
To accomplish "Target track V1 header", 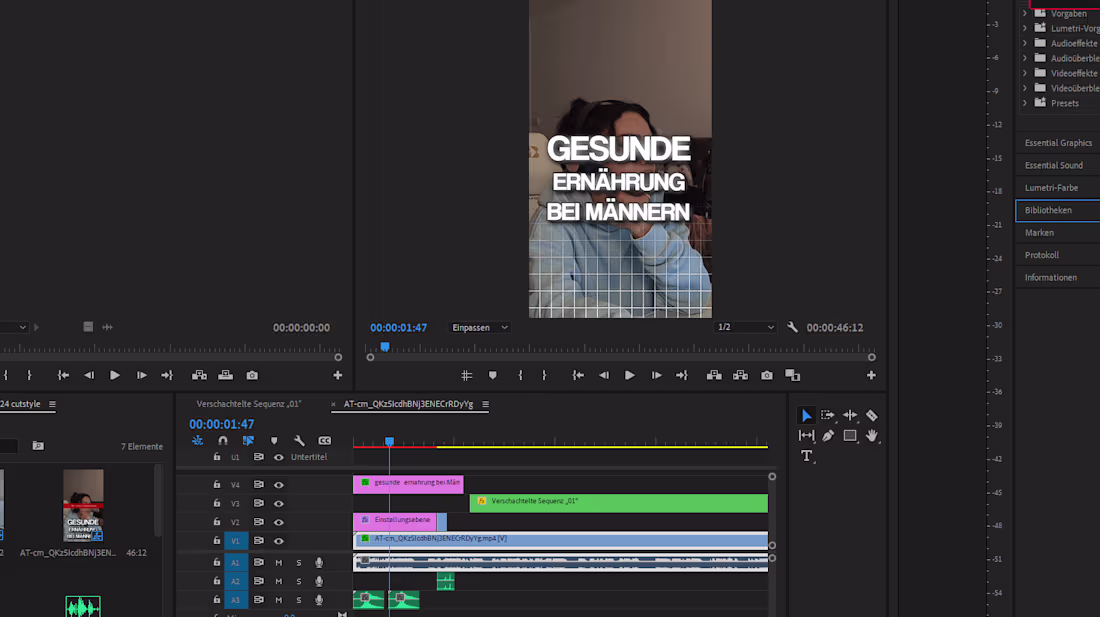I will [236, 541].
